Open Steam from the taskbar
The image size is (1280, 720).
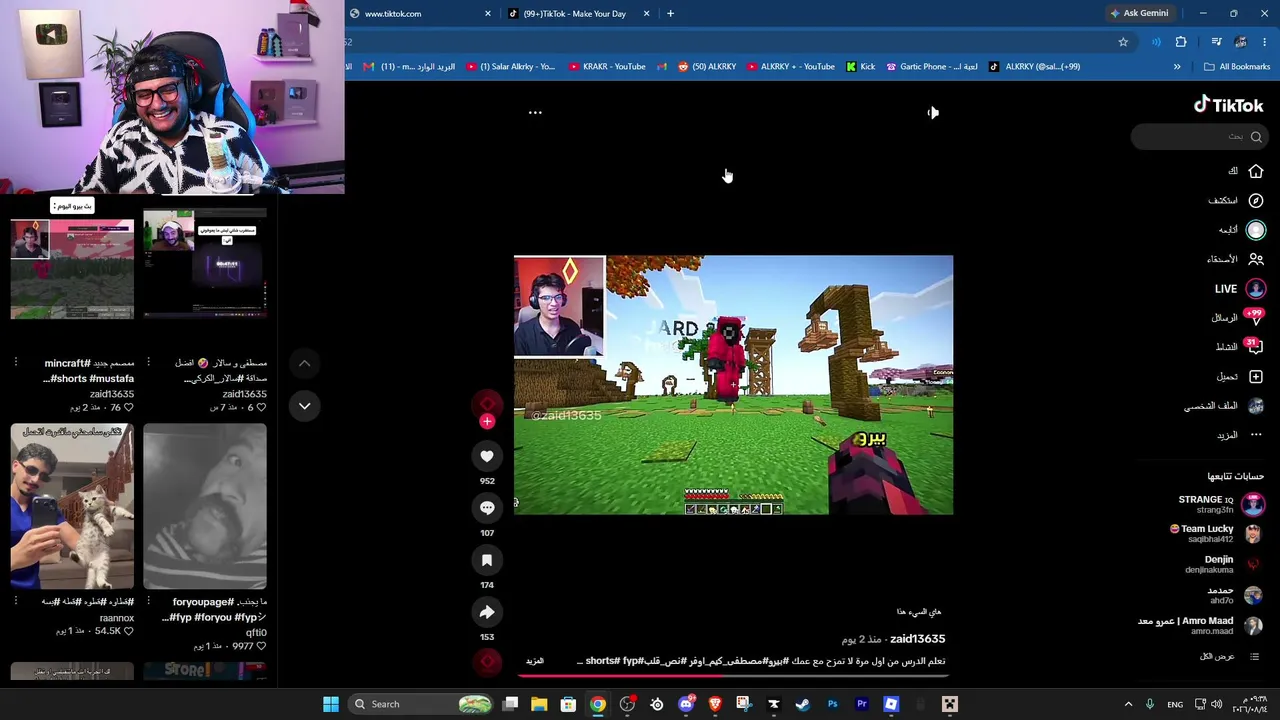(x=802, y=704)
